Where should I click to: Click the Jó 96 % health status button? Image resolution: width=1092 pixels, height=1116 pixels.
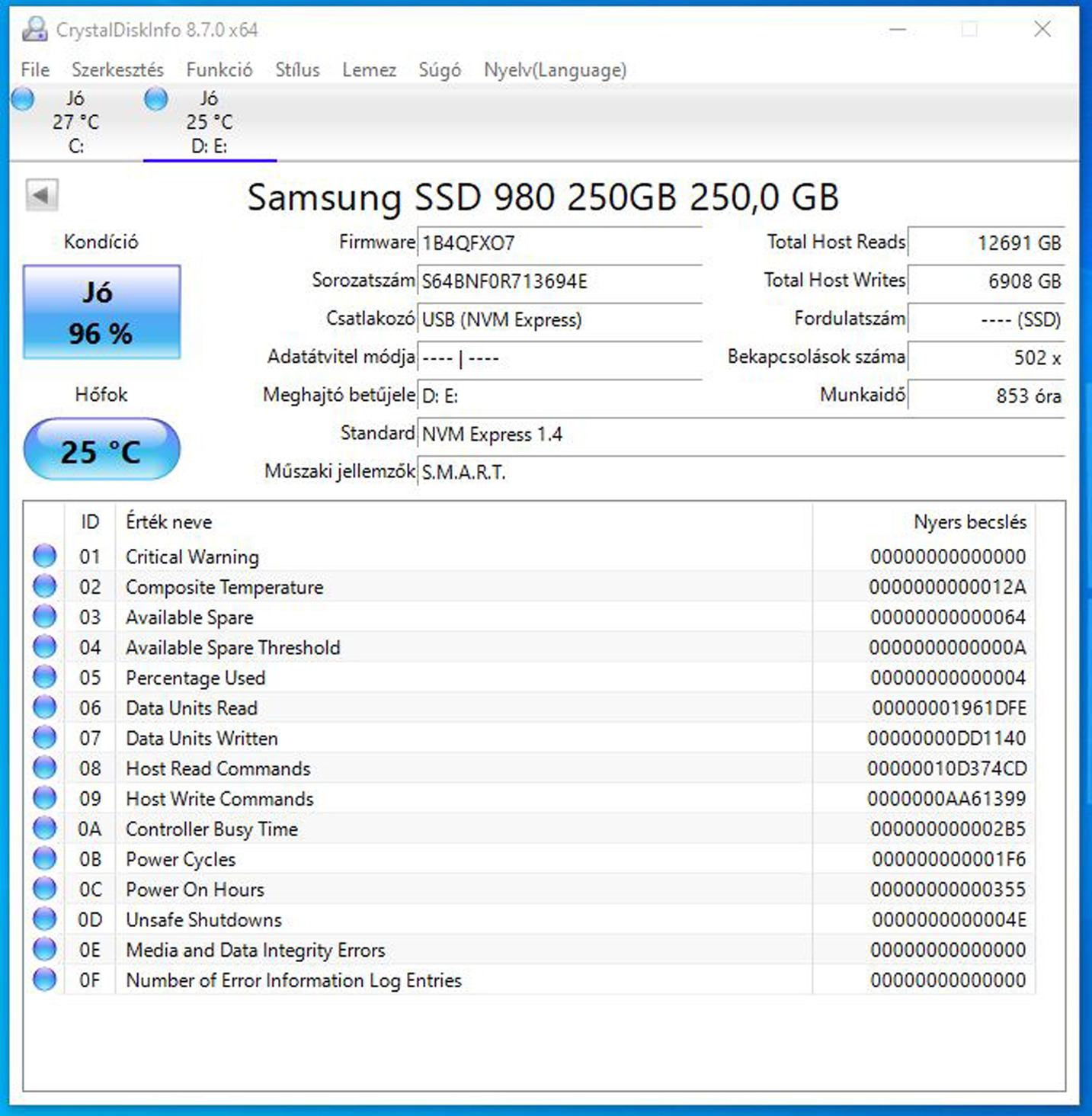coord(101,312)
